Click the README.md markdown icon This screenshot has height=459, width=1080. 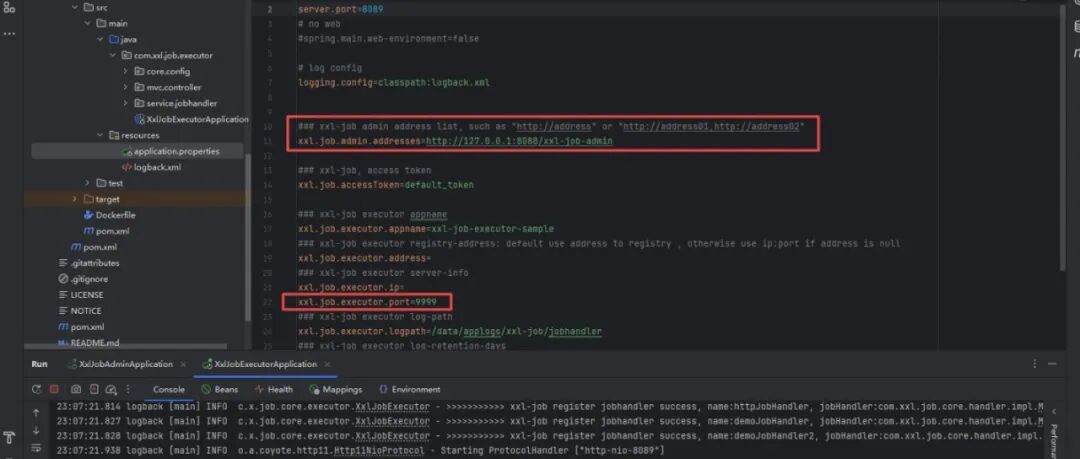[x=63, y=343]
